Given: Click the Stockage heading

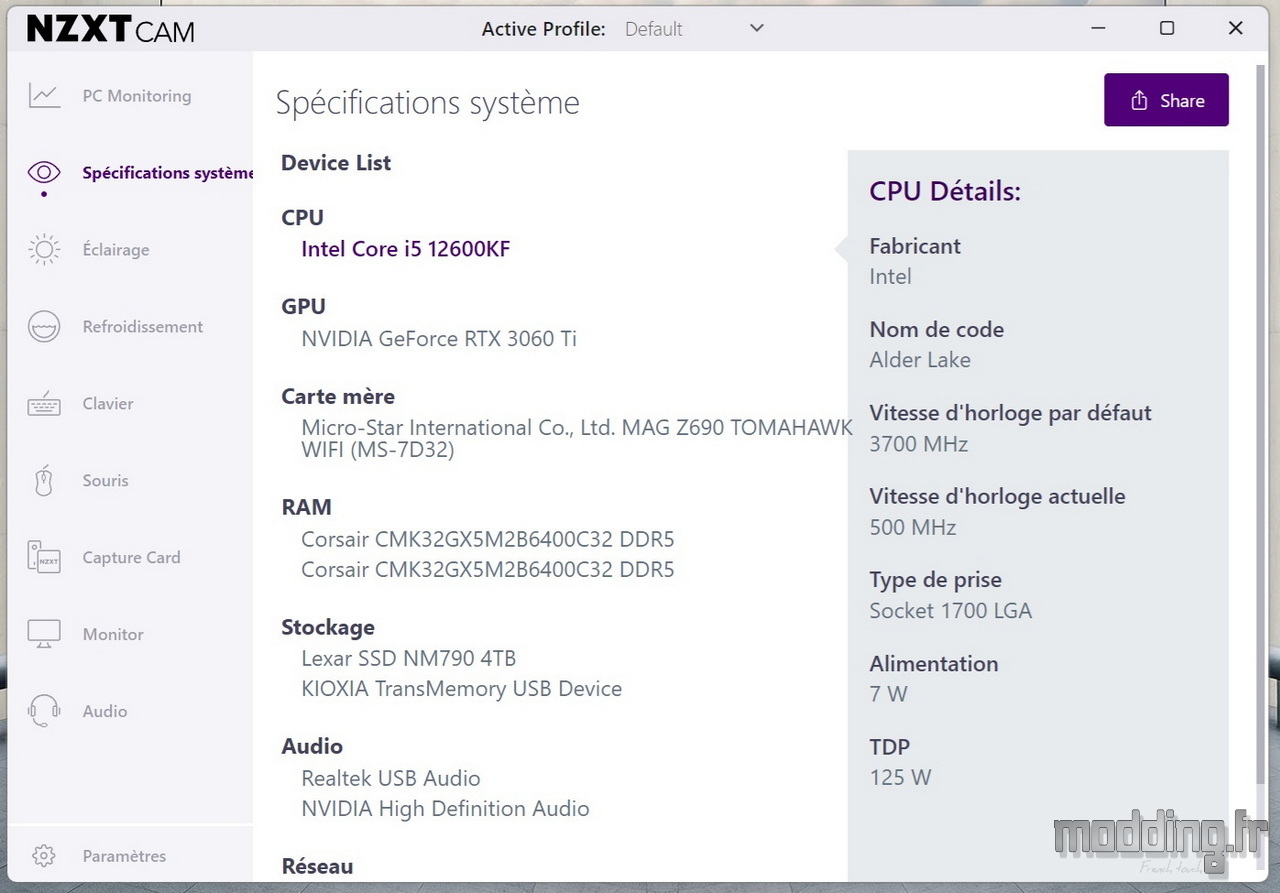Looking at the screenshot, I should click(x=328, y=627).
